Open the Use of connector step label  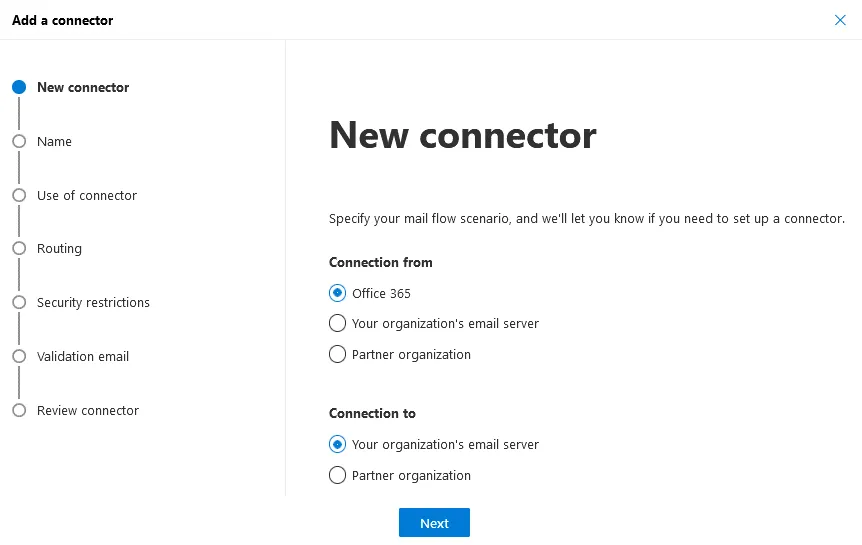87,195
